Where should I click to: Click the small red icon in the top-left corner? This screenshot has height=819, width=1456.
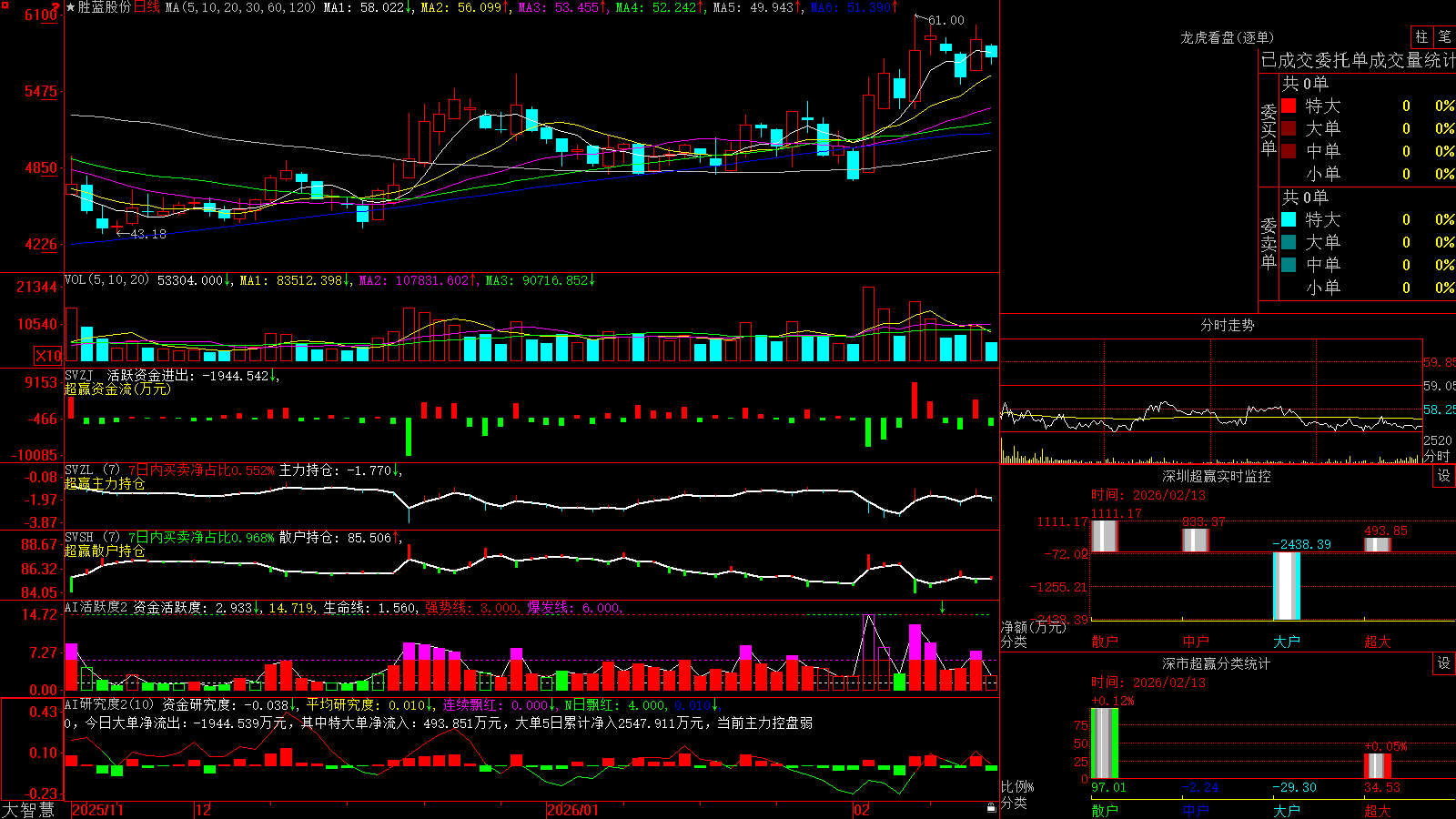(5, 5)
